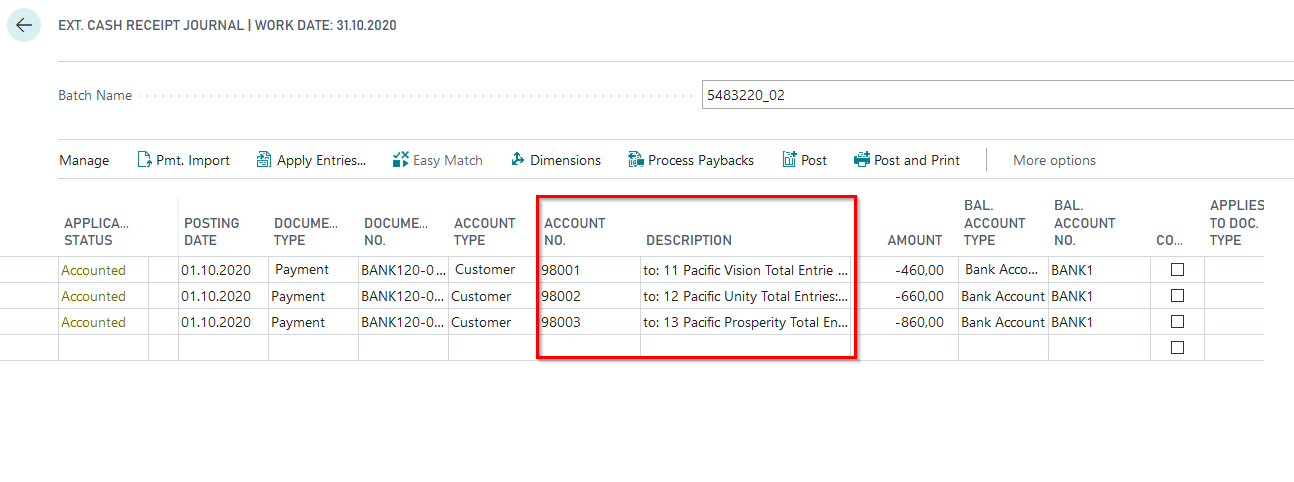
Task: Sort by the Posting Date column header
Action: click(211, 231)
